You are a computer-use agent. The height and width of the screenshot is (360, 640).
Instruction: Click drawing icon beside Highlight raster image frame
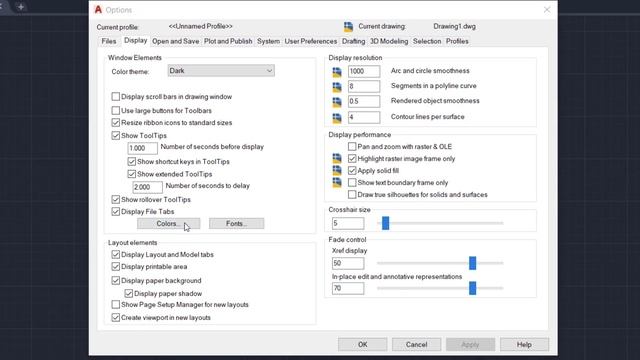tap(337, 158)
